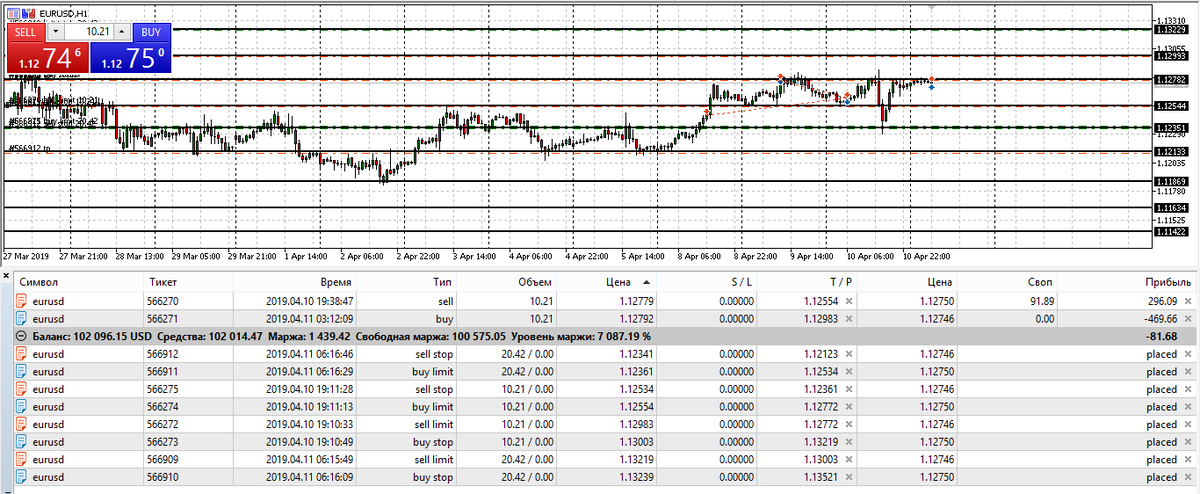1200x494 pixels.
Task: Delete pending order 566272 via placed X
Action: (1187, 425)
